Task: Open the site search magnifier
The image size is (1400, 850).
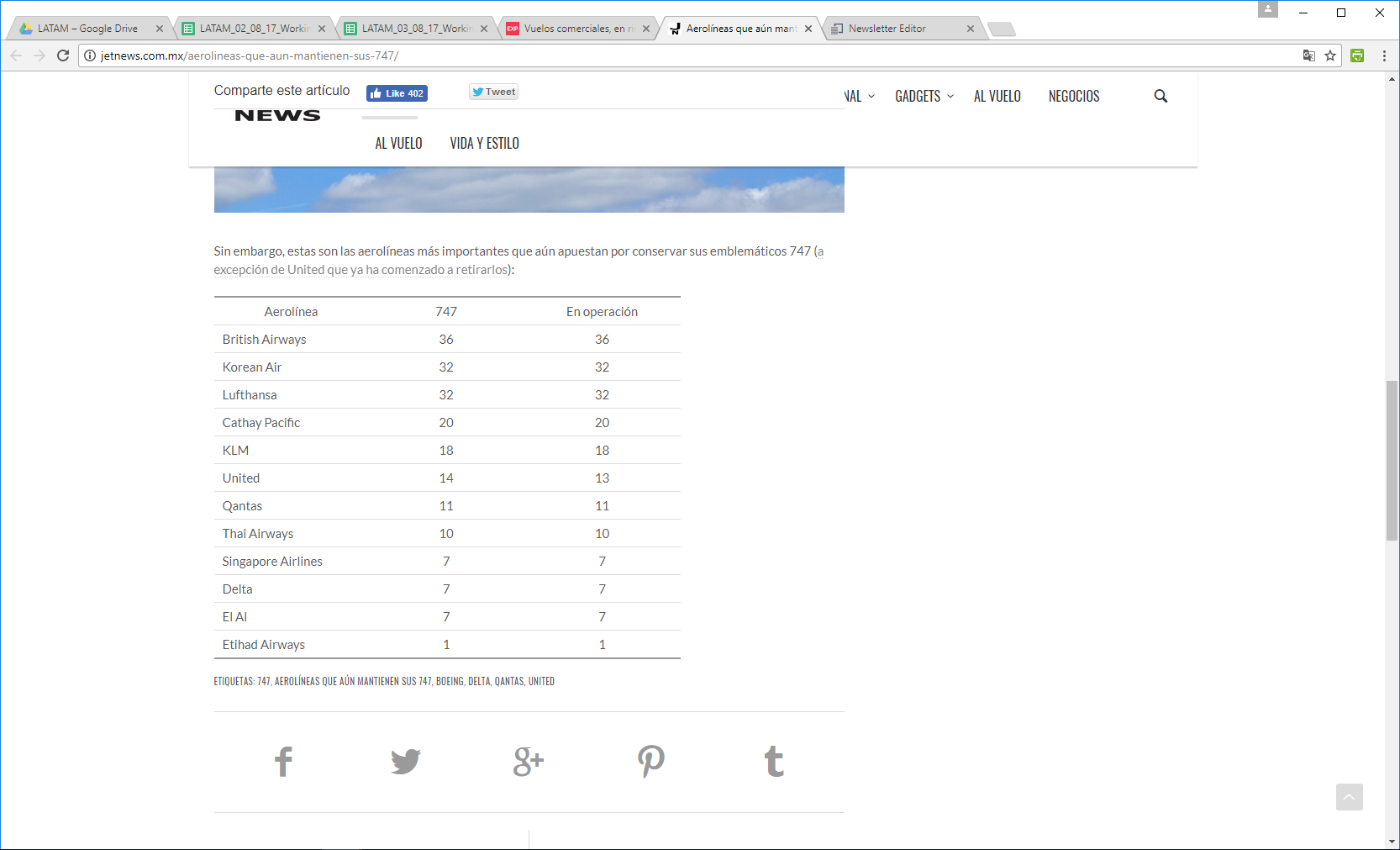Action: [x=1161, y=97]
